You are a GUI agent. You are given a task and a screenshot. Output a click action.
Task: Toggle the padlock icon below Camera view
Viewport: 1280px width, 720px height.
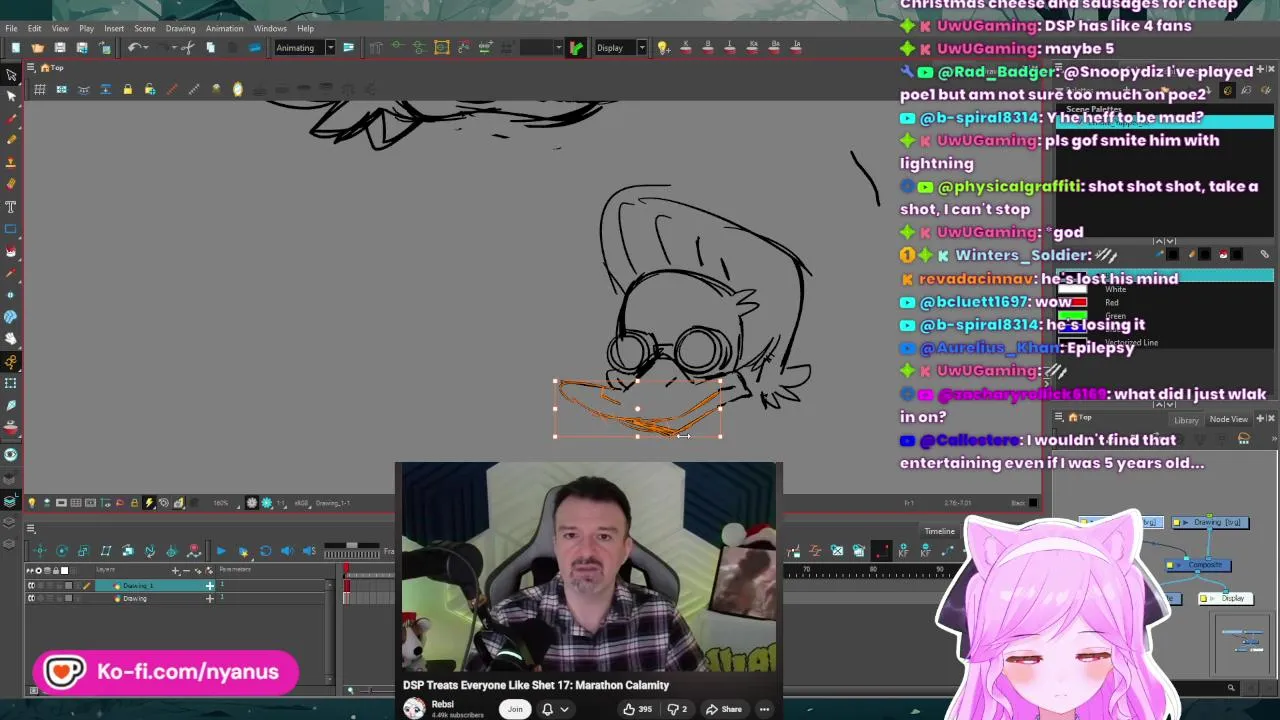pos(134,502)
